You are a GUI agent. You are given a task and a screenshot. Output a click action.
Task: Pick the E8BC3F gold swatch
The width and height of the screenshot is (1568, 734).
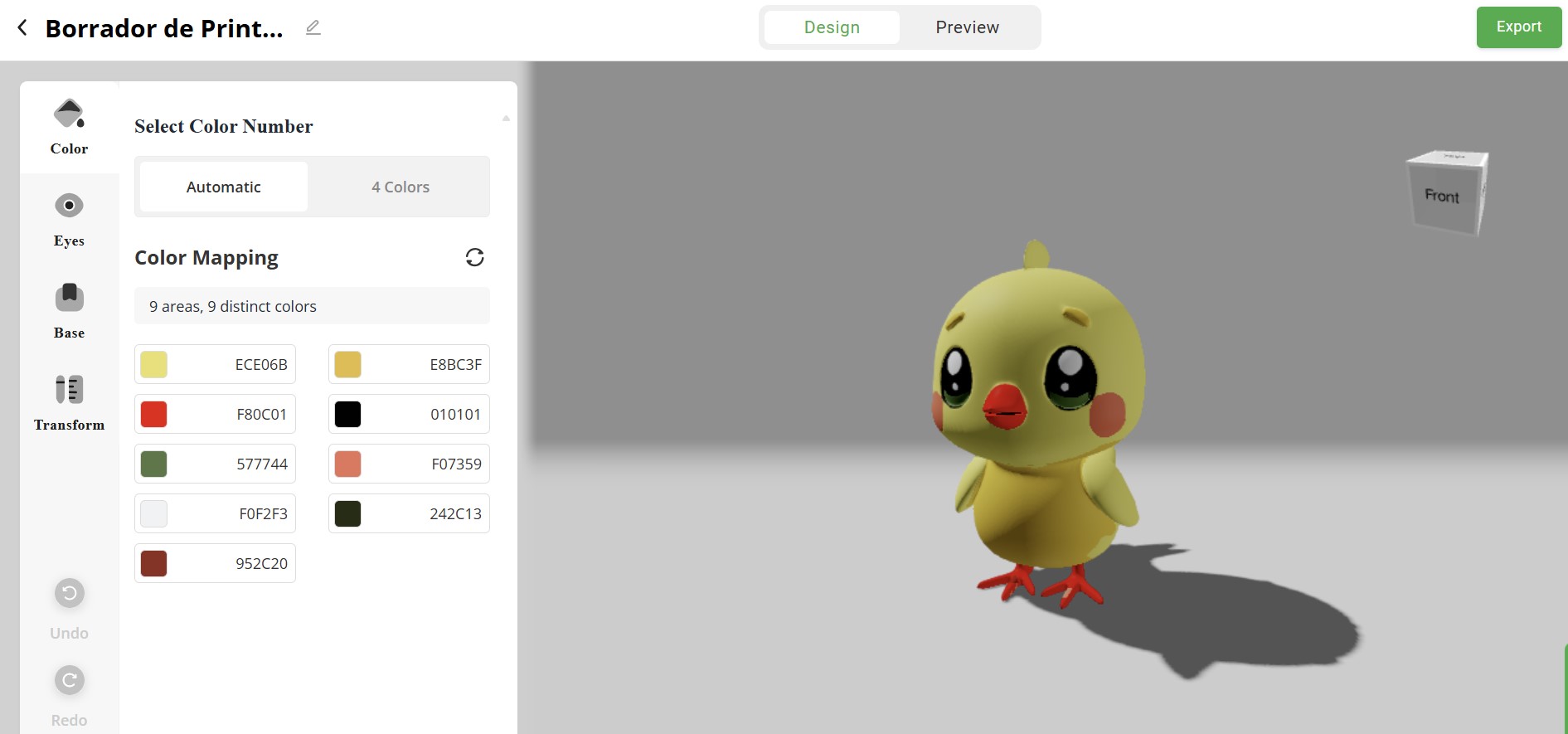point(347,364)
